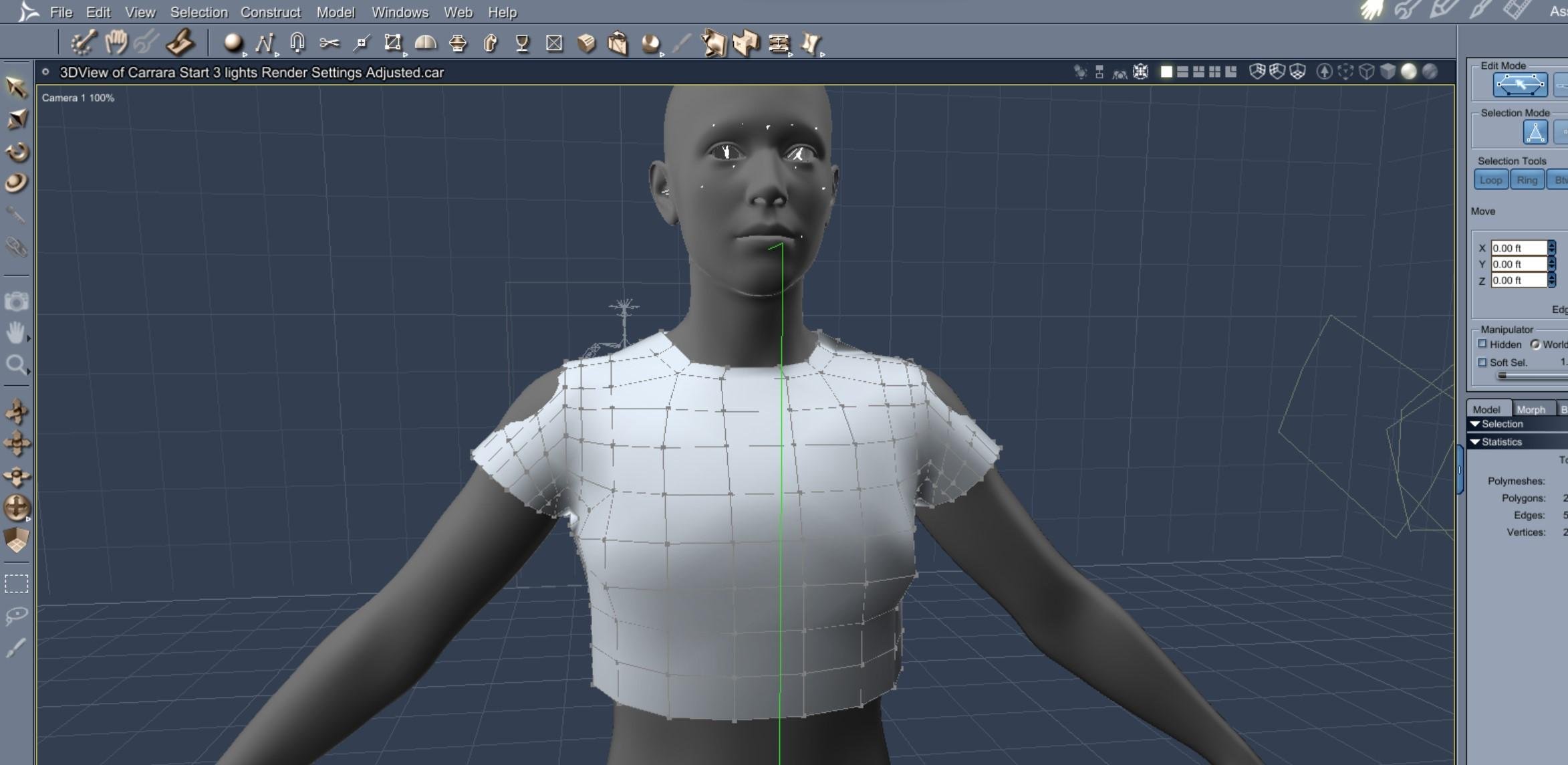Pick the rotate tool in the left sidebar
Image resolution: width=1568 pixels, height=765 pixels.
[17, 152]
